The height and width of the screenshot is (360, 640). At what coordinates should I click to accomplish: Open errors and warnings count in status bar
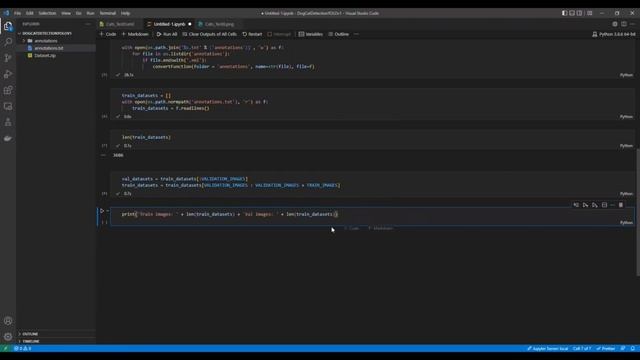[22, 349]
